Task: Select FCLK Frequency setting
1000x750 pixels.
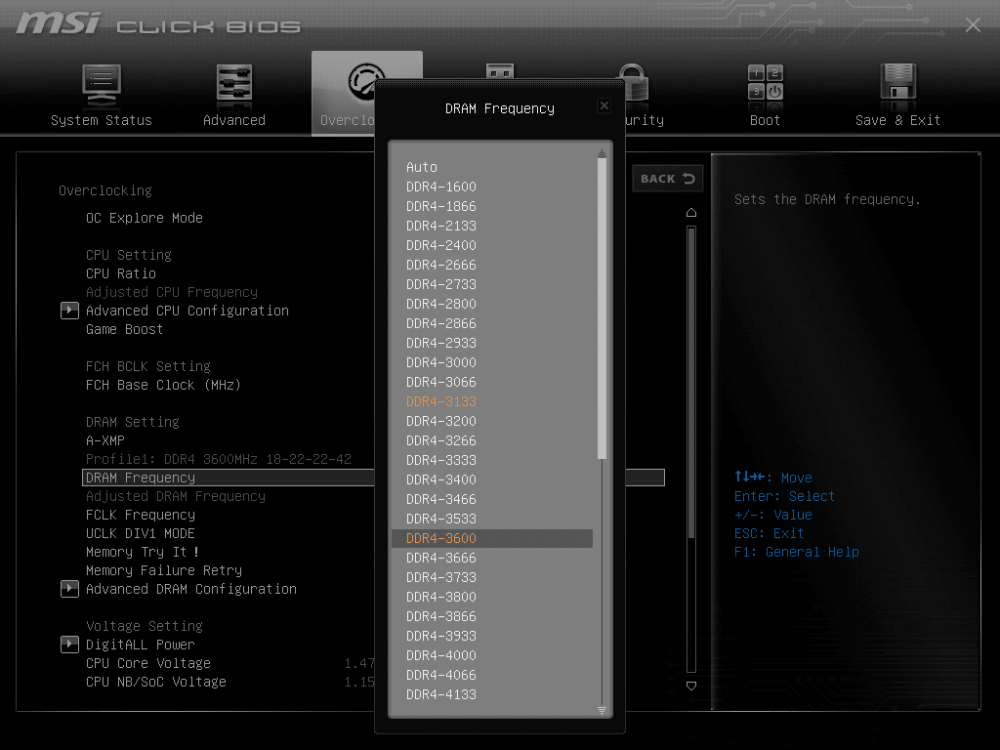Action: [140, 515]
